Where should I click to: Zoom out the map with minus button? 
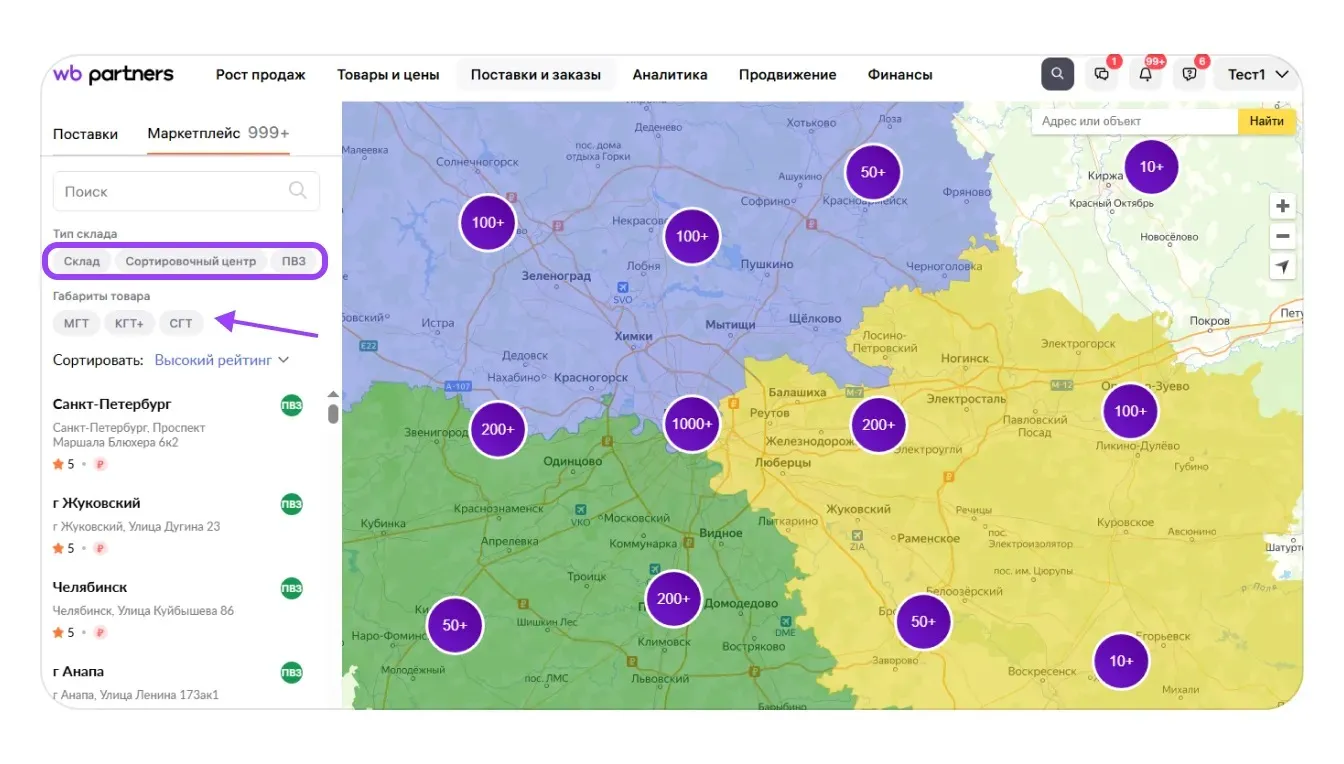[1283, 237]
